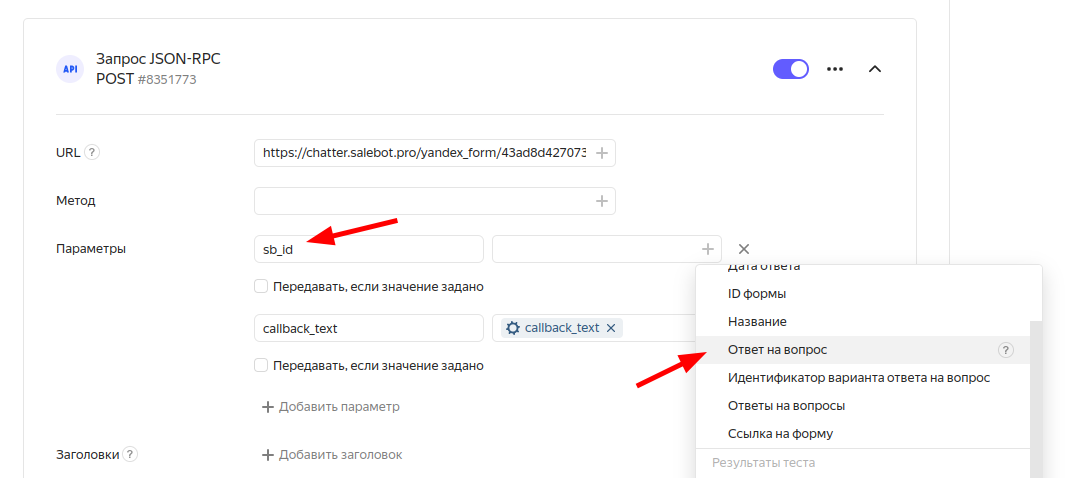This screenshot has height=478, width=1066.
Task: Choose 'Ссылка на форму' in the dropdown
Action: pos(780,434)
